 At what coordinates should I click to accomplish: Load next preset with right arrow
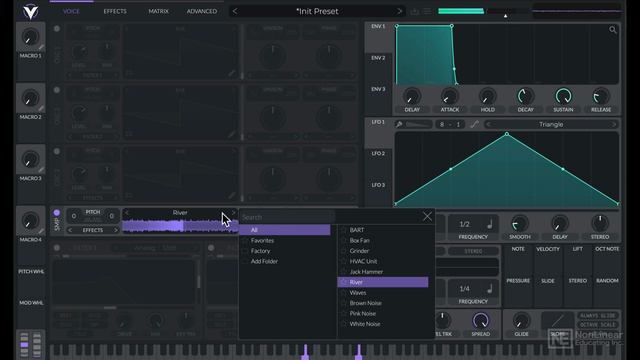coord(399,11)
